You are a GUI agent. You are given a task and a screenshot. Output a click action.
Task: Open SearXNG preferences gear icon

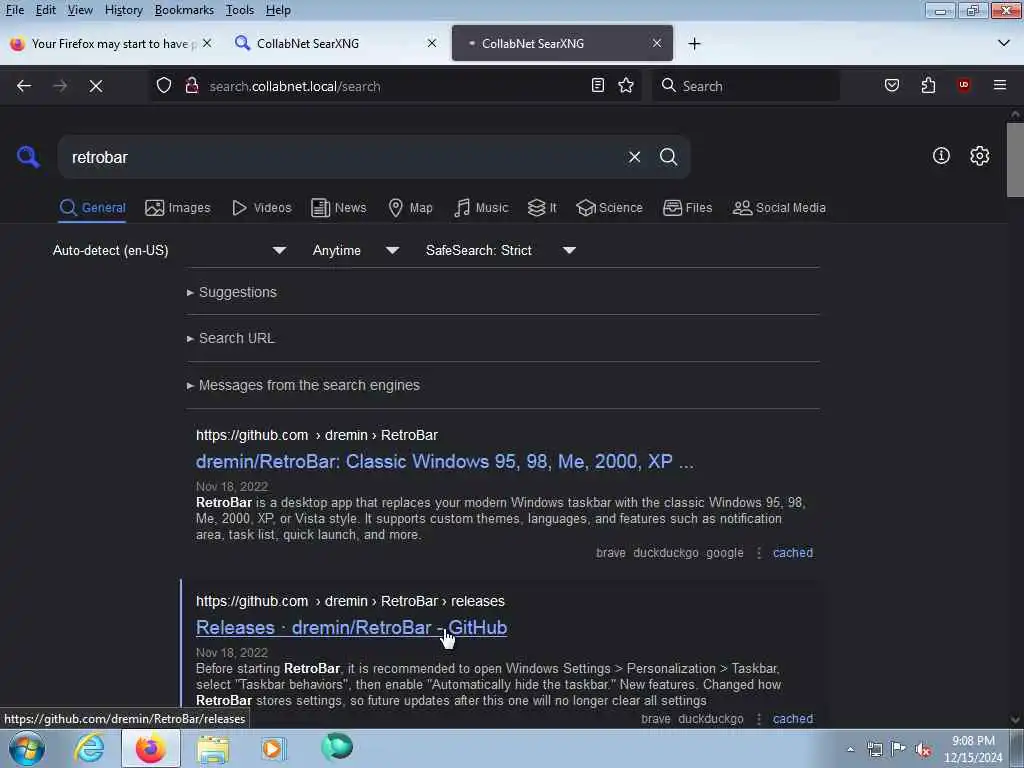(979, 156)
